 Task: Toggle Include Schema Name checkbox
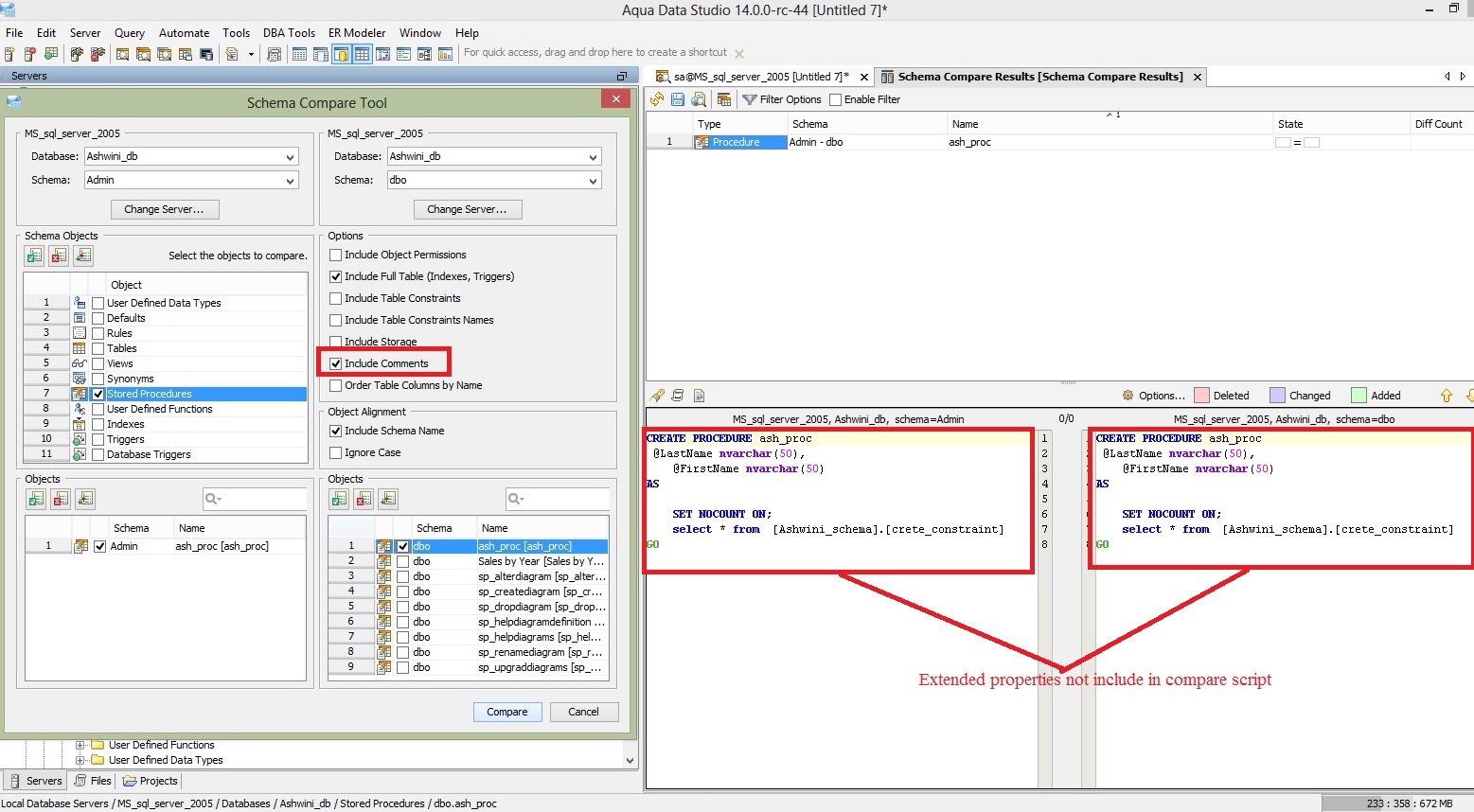335,431
